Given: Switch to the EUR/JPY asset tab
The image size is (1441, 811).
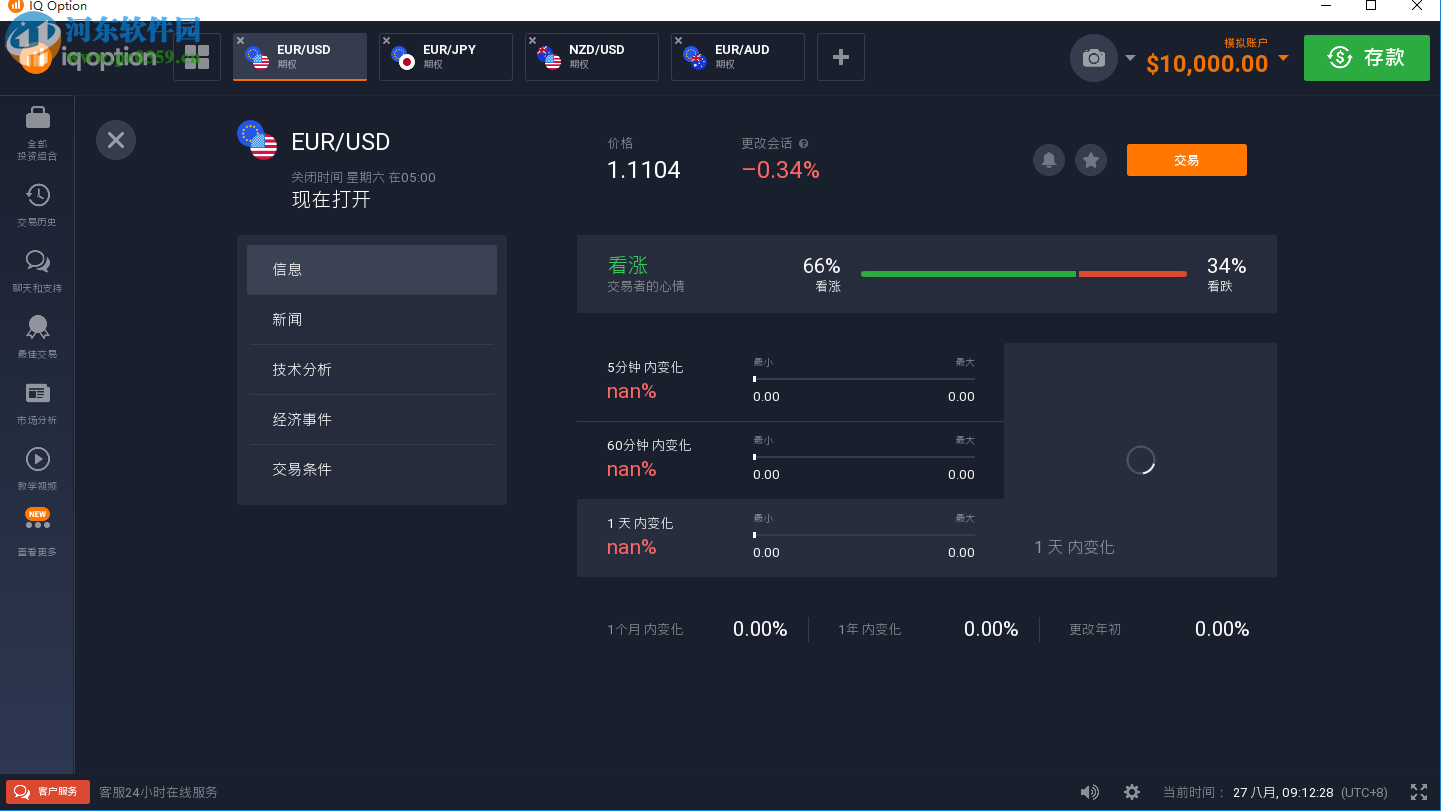Looking at the screenshot, I should click(445, 56).
